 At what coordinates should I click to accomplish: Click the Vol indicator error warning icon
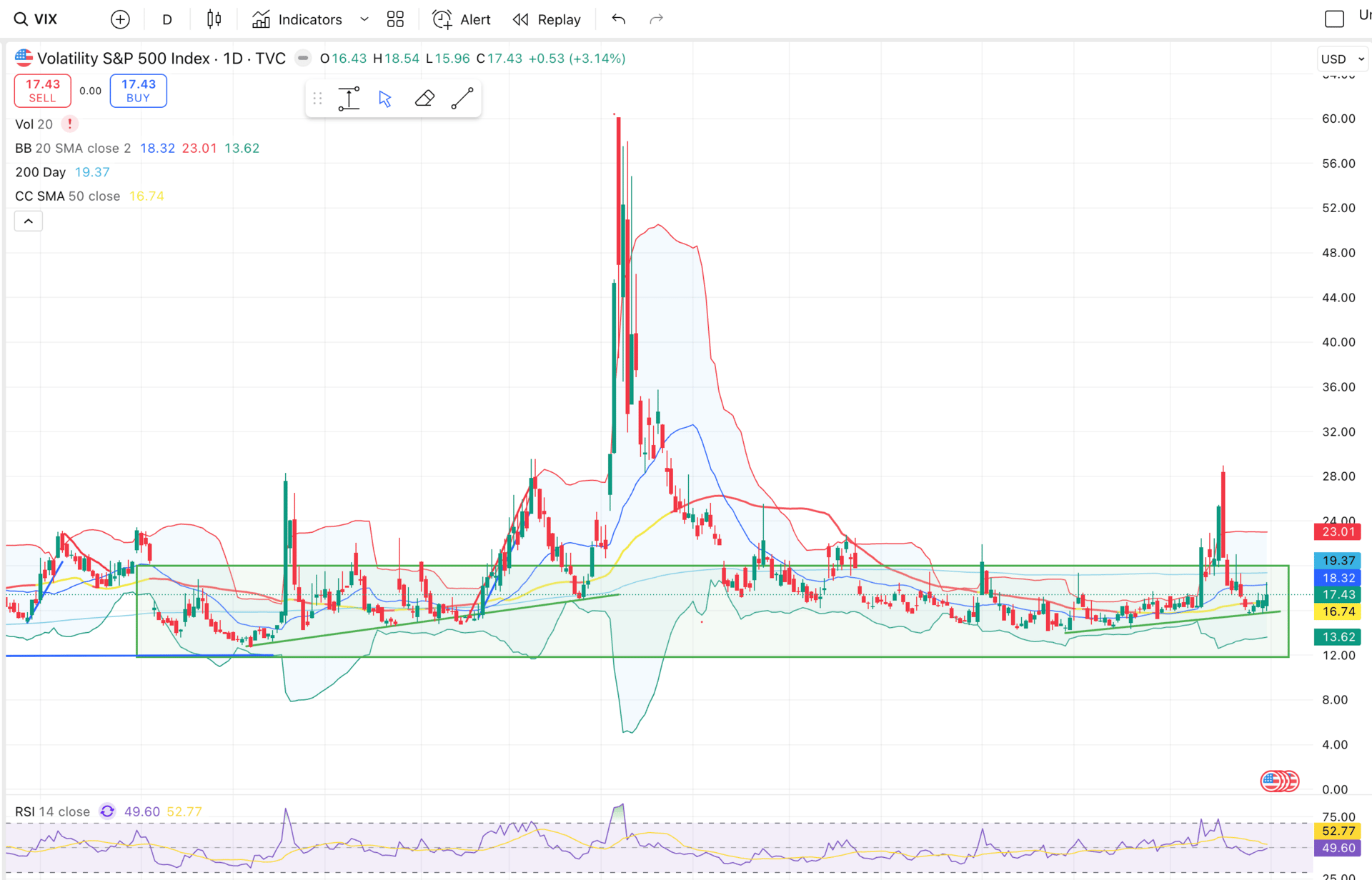click(69, 124)
